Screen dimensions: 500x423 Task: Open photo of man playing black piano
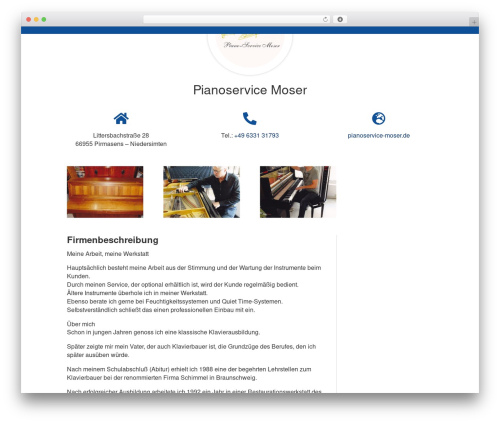pyautogui.click(x=298, y=192)
